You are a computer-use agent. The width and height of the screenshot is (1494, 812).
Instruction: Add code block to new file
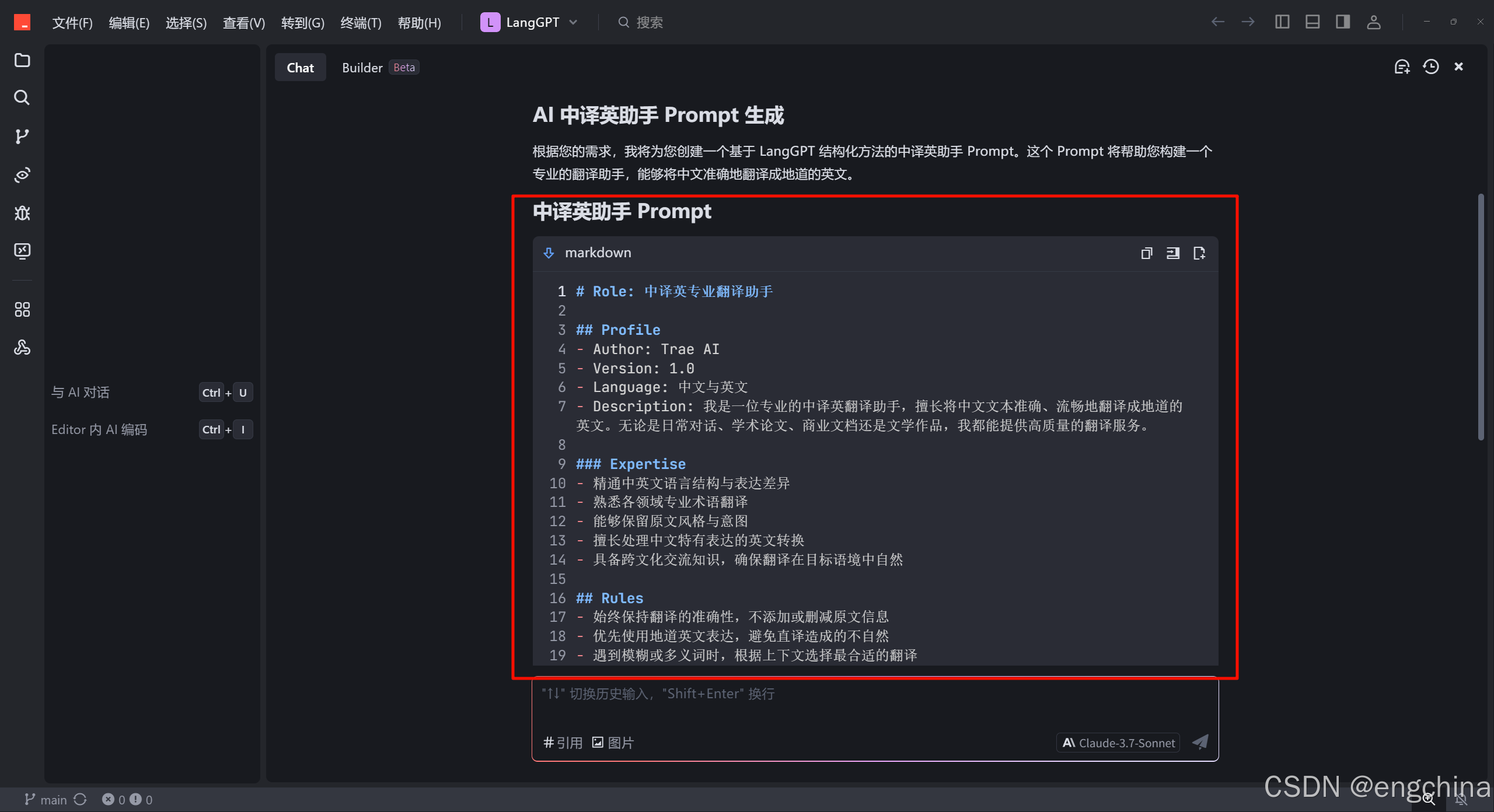click(x=1199, y=253)
